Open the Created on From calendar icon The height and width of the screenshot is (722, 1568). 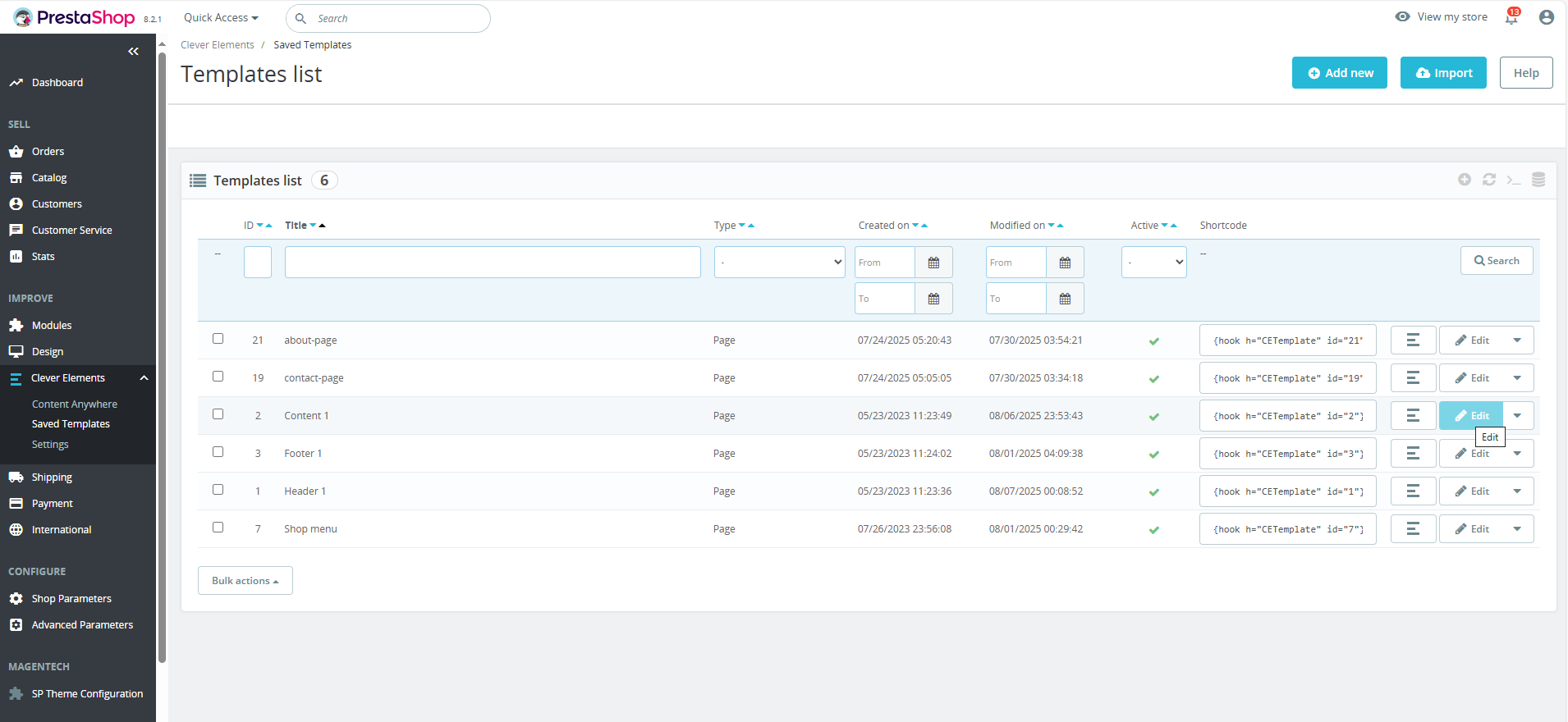(x=933, y=263)
